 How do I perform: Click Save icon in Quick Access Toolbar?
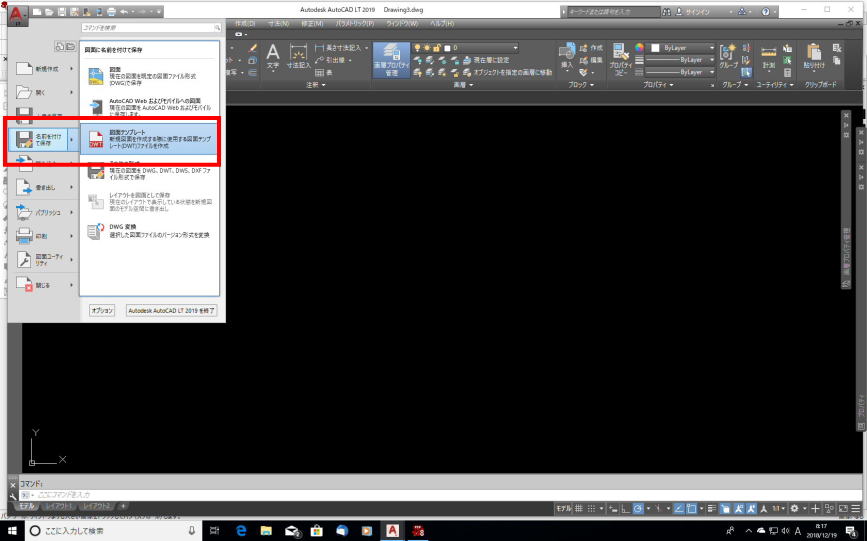(x=62, y=12)
